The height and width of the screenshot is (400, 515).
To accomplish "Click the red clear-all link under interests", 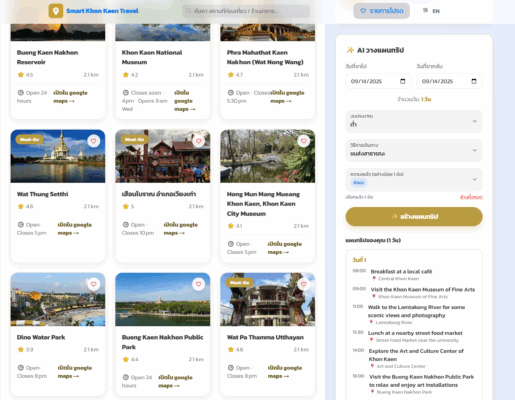I will point(471,197).
